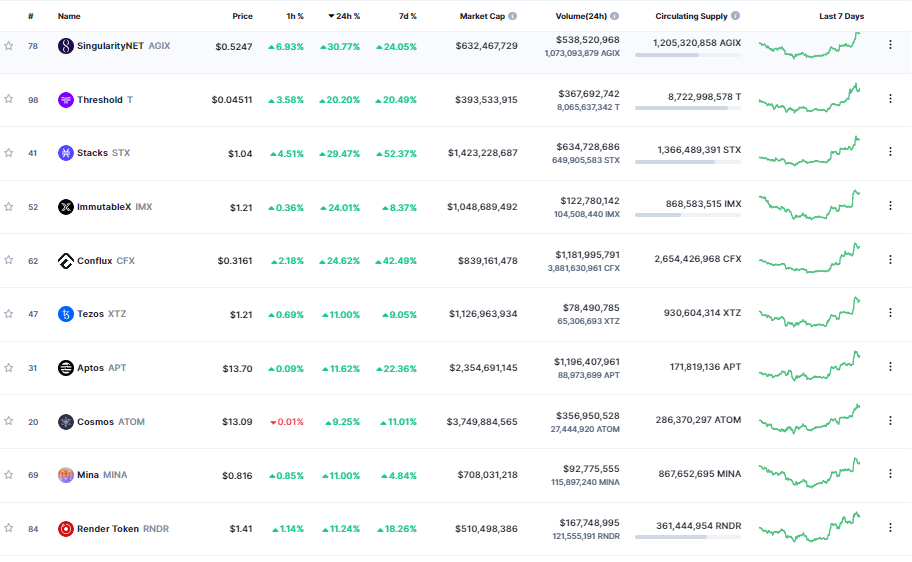The width and height of the screenshot is (912, 562).
Task: Sort table by Price column header
Action: coord(242,17)
